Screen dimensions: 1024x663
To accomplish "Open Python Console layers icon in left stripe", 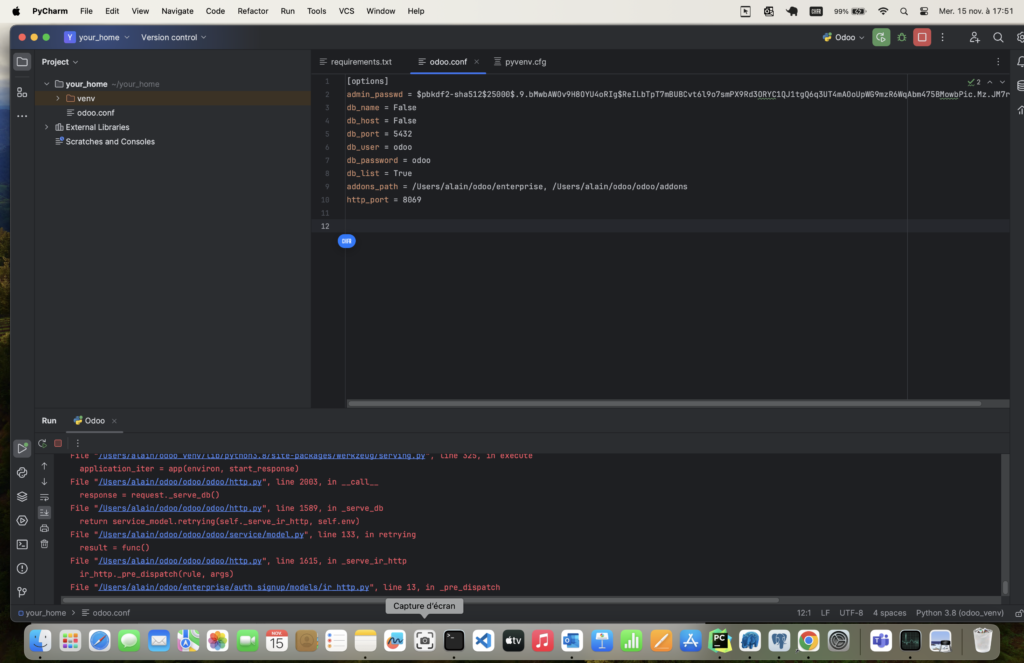I will tap(22, 496).
